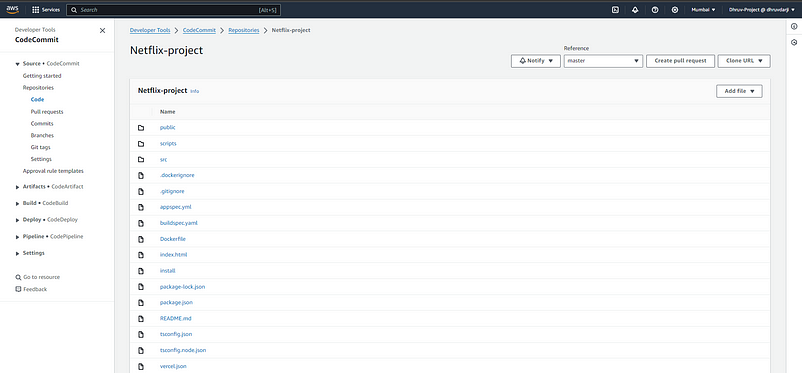
Task: Go to Getting started in sidebar
Action: tap(42, 76)
